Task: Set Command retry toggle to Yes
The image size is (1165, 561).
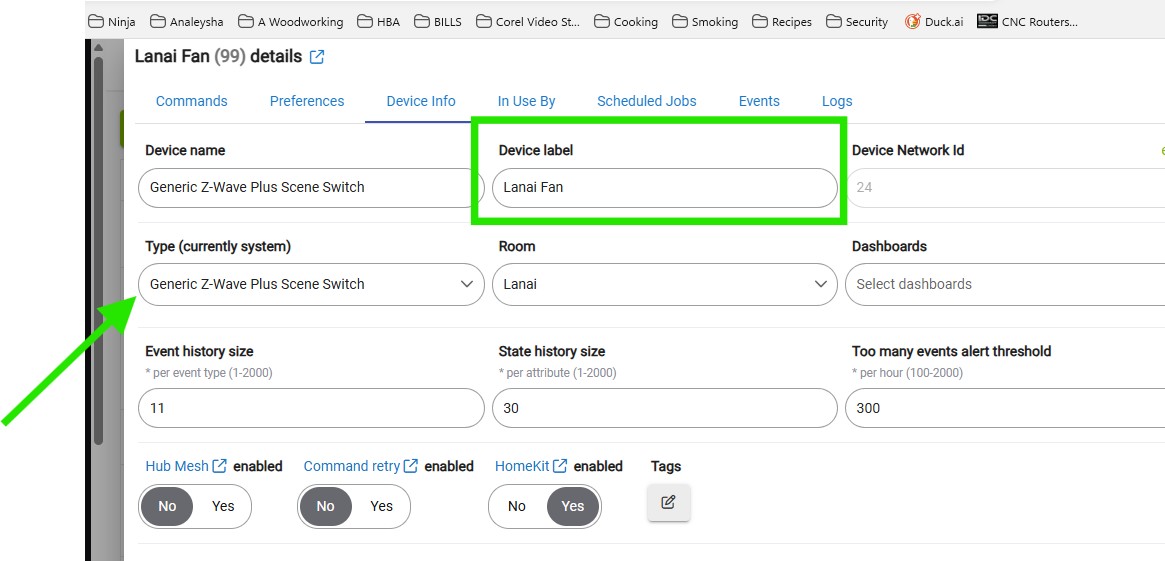Action: (x=381, y=506)
